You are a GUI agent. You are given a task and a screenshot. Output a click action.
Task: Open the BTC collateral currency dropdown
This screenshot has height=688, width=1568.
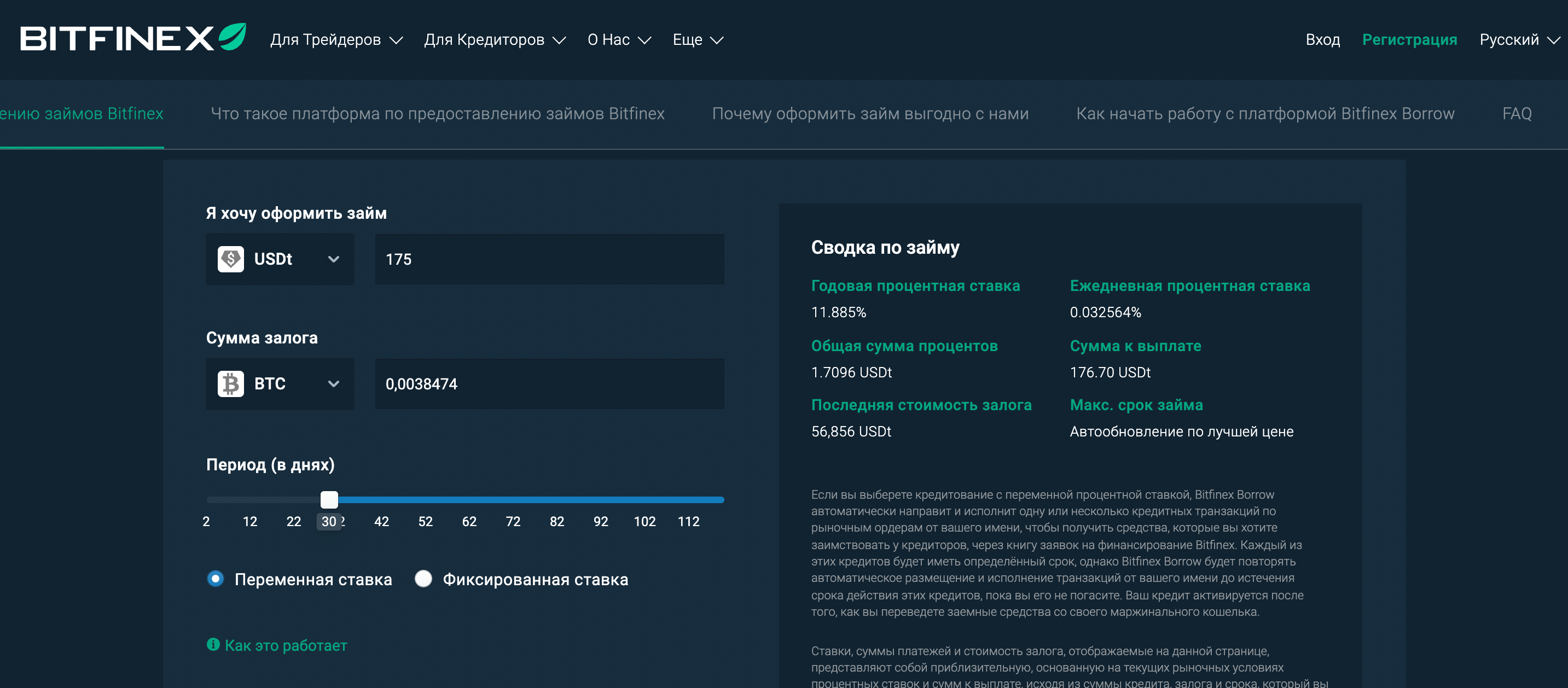click(x=280, y=384)
